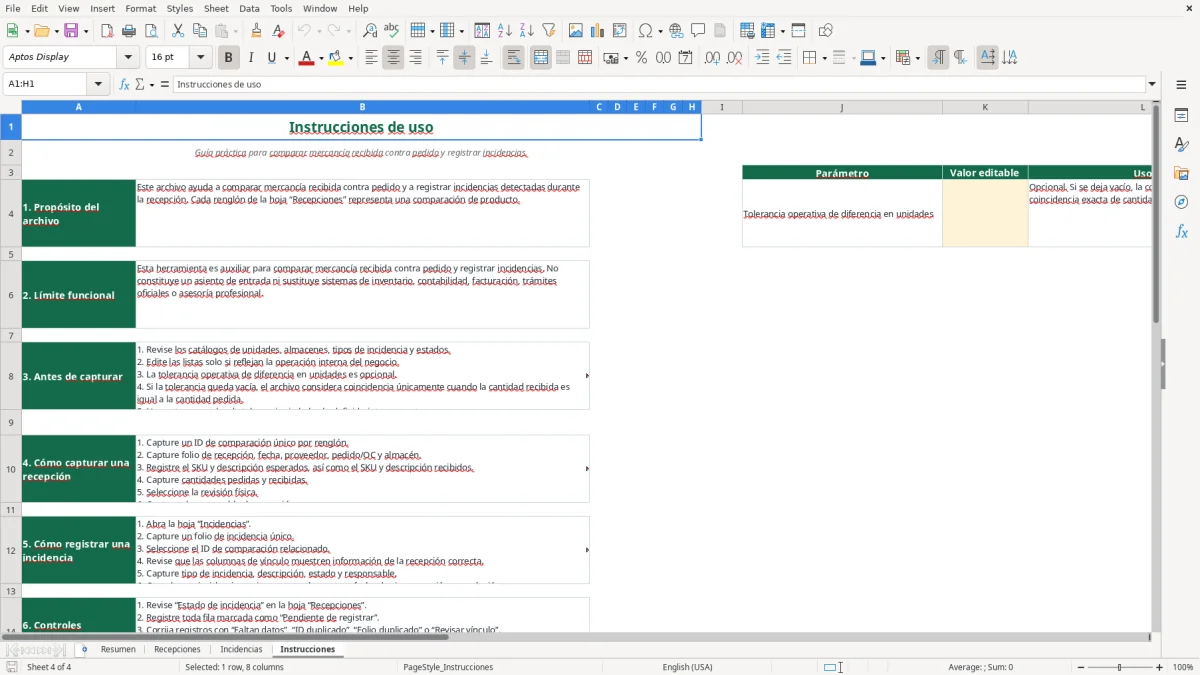This screenshot has width=1200, height=675.
Task: Activate Clone Formatting paintbrush
Action: tap(256, 31)
